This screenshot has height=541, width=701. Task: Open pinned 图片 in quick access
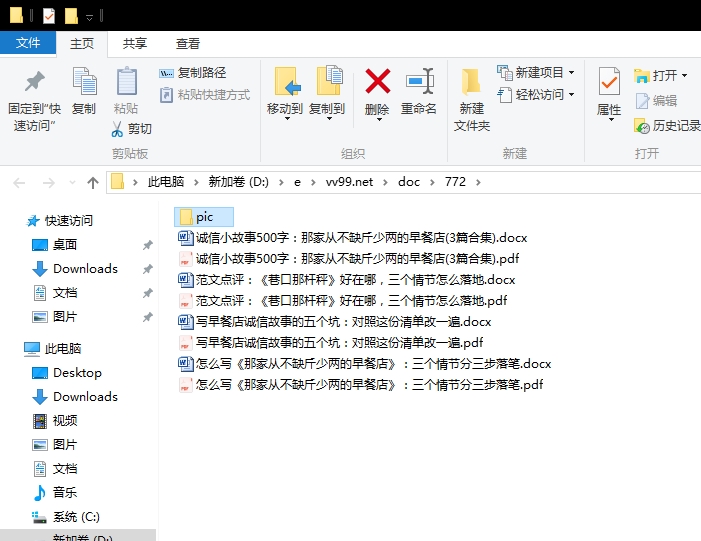pos(55,317)
